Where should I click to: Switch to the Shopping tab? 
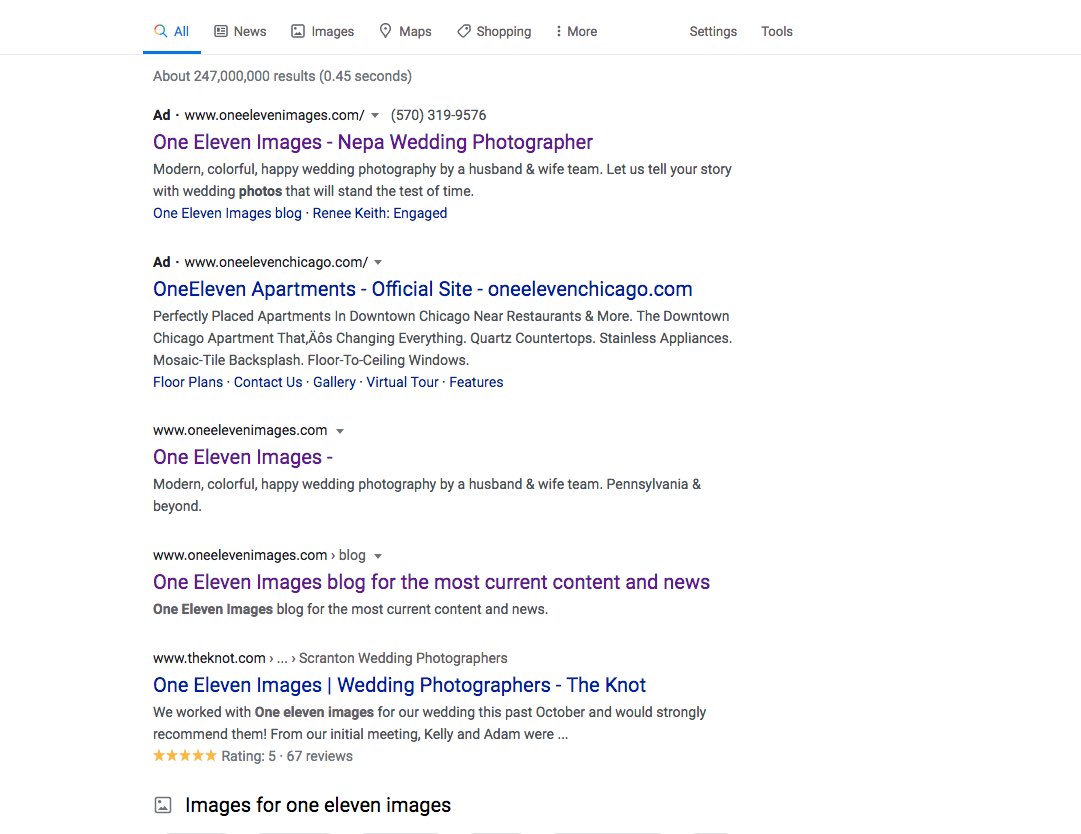click(x=494, y=31)
